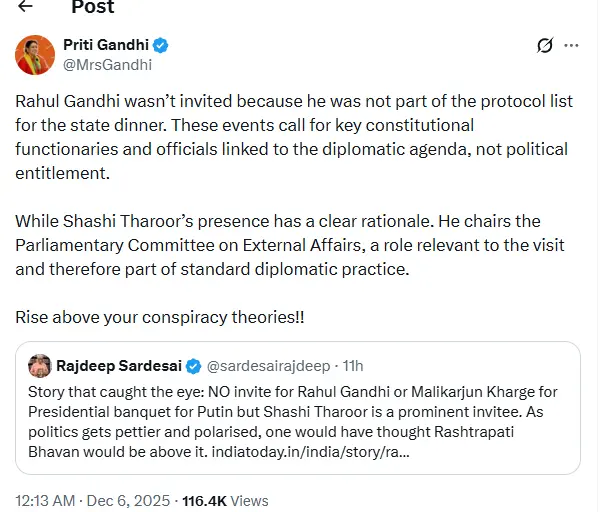Open the three-dot more options menu
607x512 pixels.
pyautogui.click(x=572, y=46)
